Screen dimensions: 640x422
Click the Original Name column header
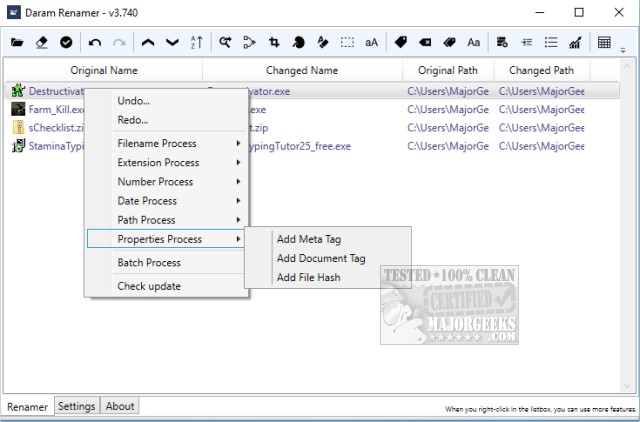pos(104,70)
